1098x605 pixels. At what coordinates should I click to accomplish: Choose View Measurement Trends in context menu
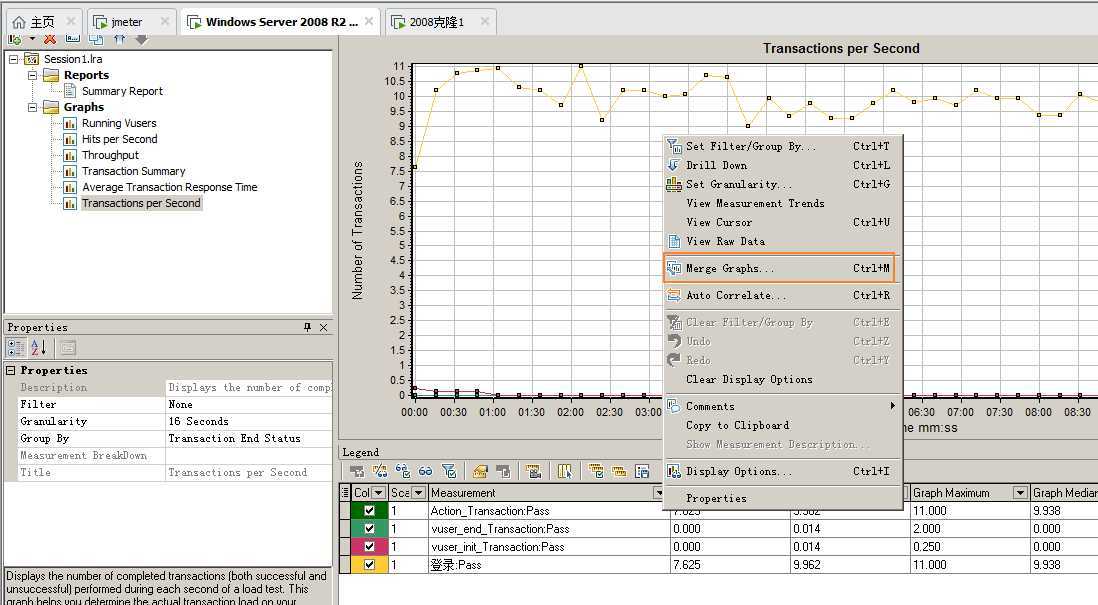781,203
